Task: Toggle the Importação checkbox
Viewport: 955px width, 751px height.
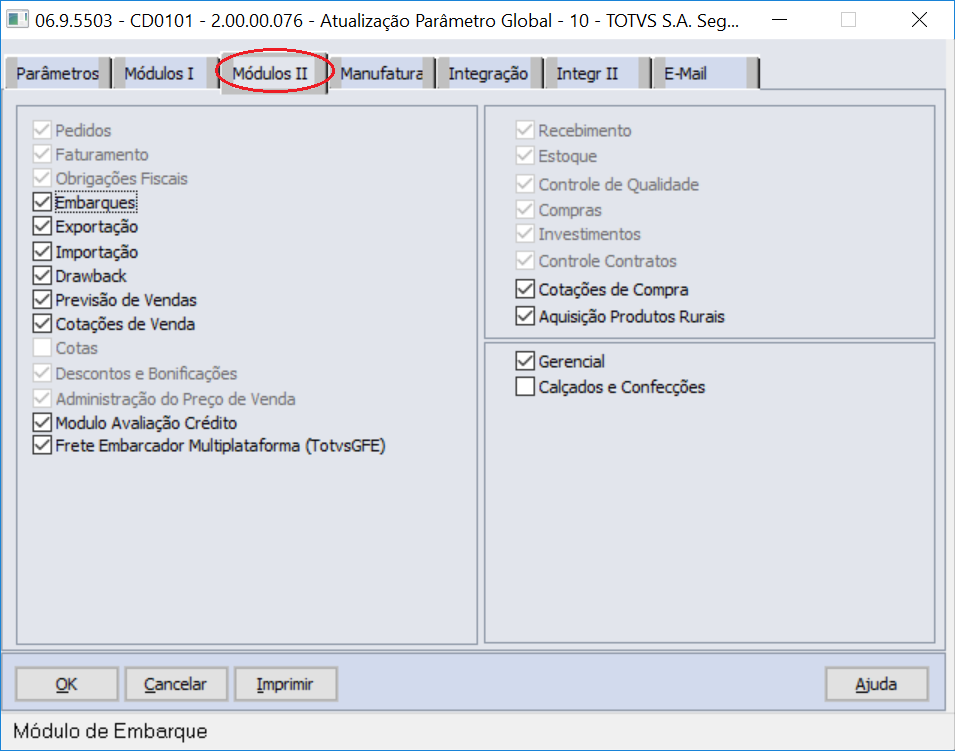Action: [x=42, y=252]
